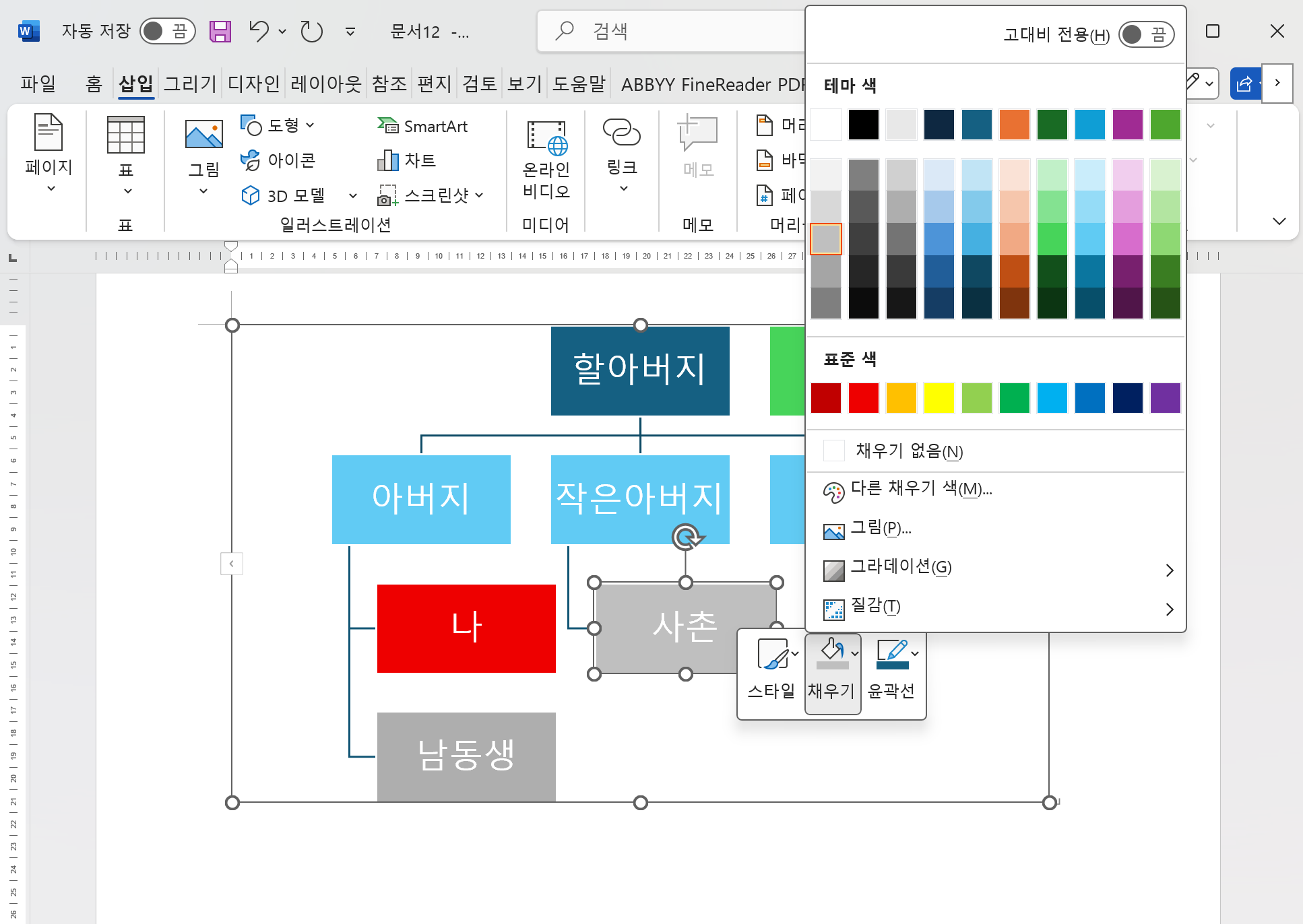This screenshot has width=1303, height=924.
Task: Open the 디자인 ribbon tab
Action: click(x=253, y=84)
